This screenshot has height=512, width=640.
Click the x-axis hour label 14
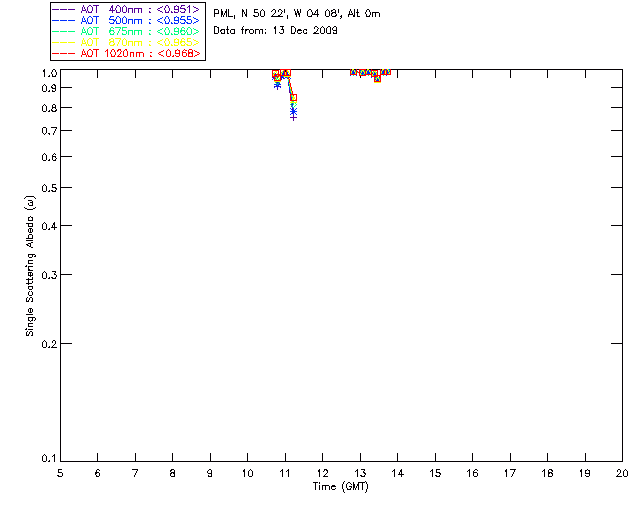[398, 473]
